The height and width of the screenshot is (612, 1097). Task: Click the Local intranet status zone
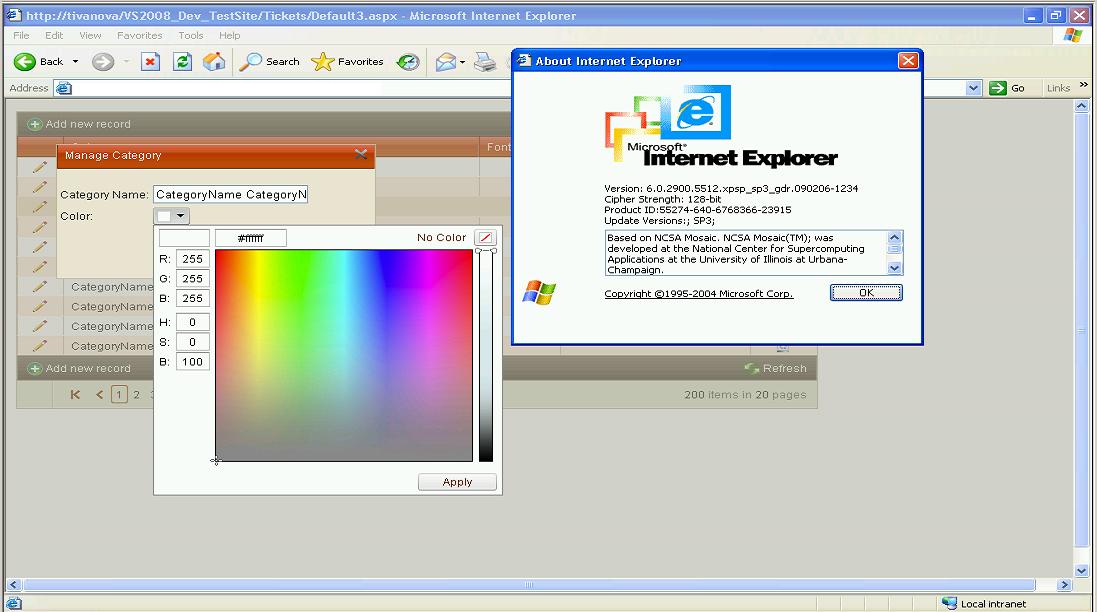(x=984, y=604)
